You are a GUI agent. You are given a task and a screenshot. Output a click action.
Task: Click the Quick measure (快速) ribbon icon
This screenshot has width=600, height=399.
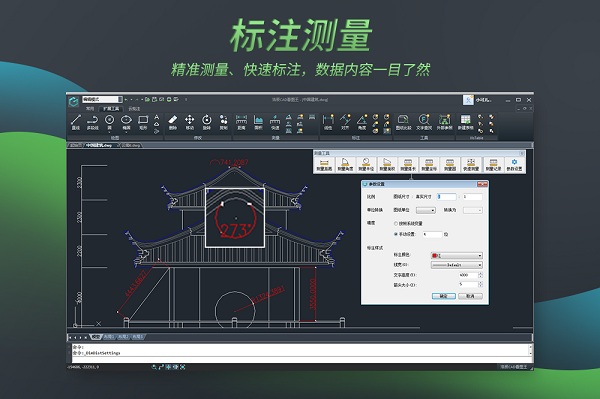tap(275, 122)
